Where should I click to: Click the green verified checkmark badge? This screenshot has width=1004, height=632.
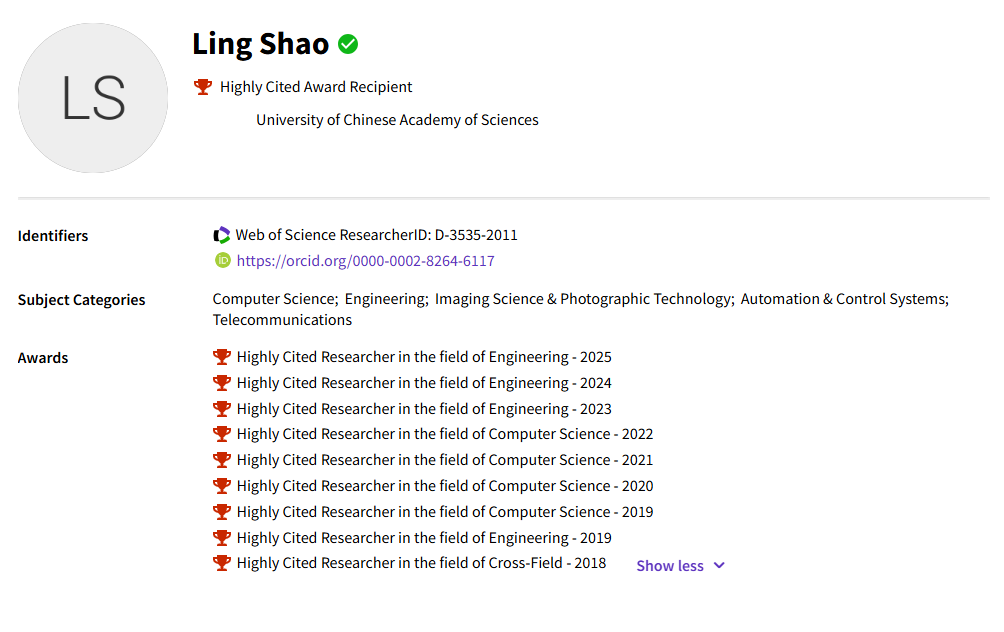coord(348,44)
